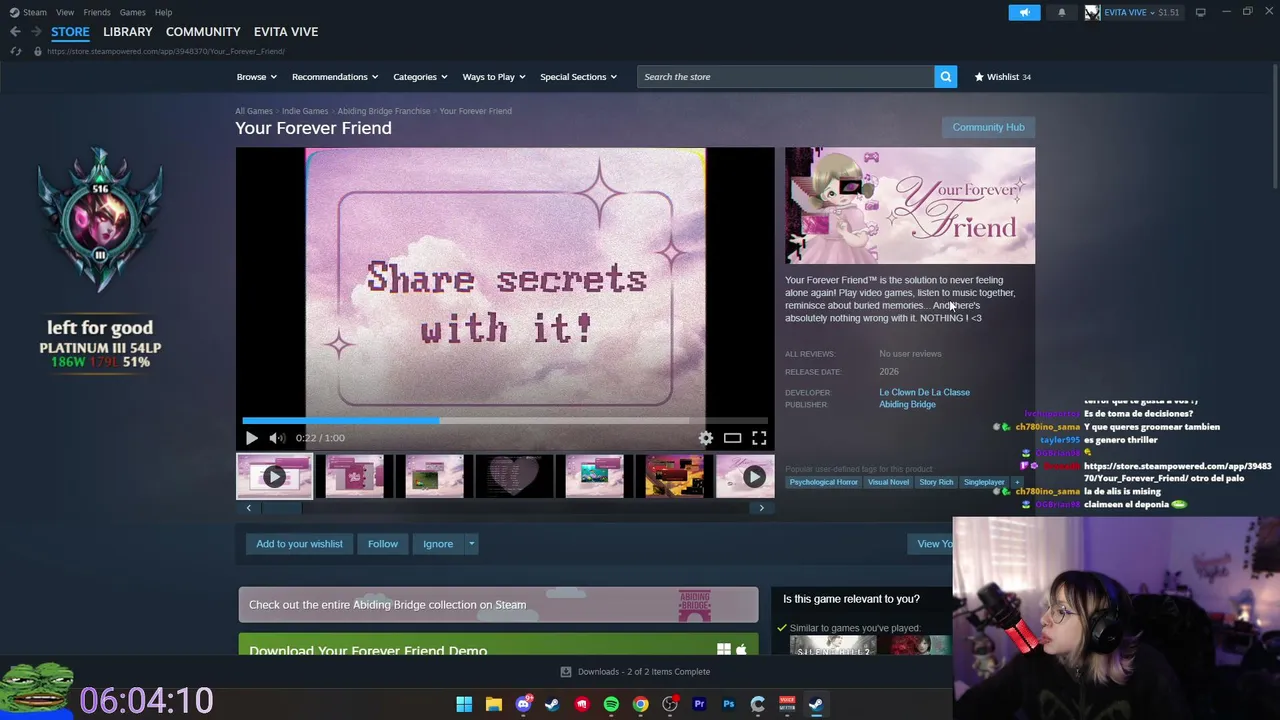The image size is (1280, 720).
Task: Switch to the LIBRARY tab
Action: click(128, 32)
